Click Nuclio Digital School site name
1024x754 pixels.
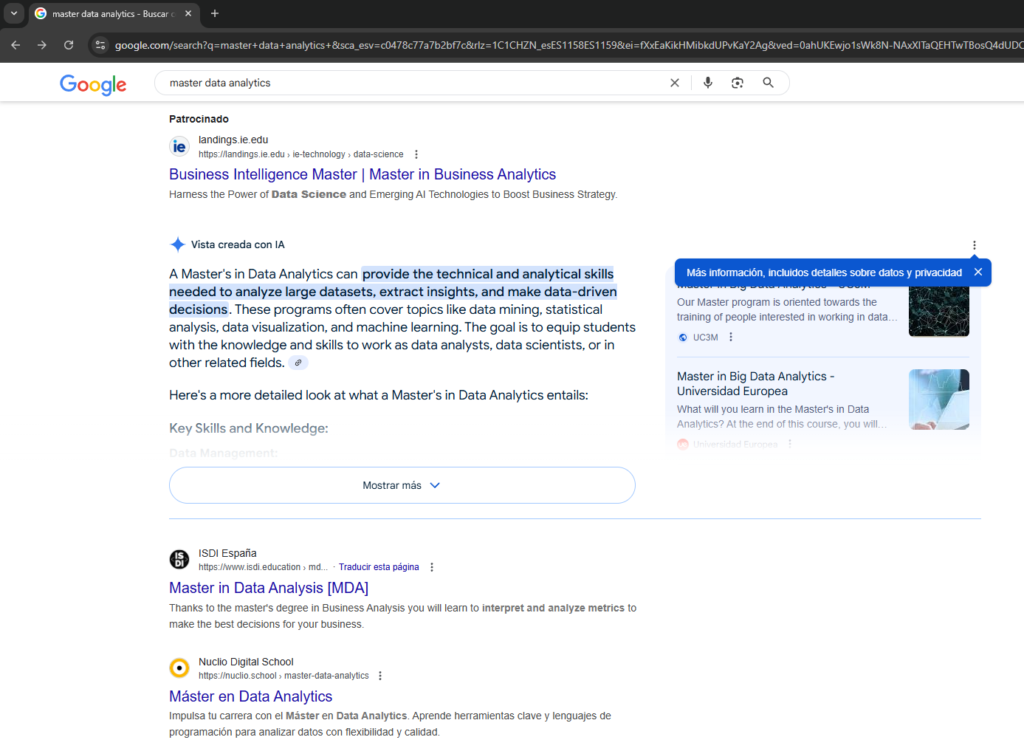point(246,662)
